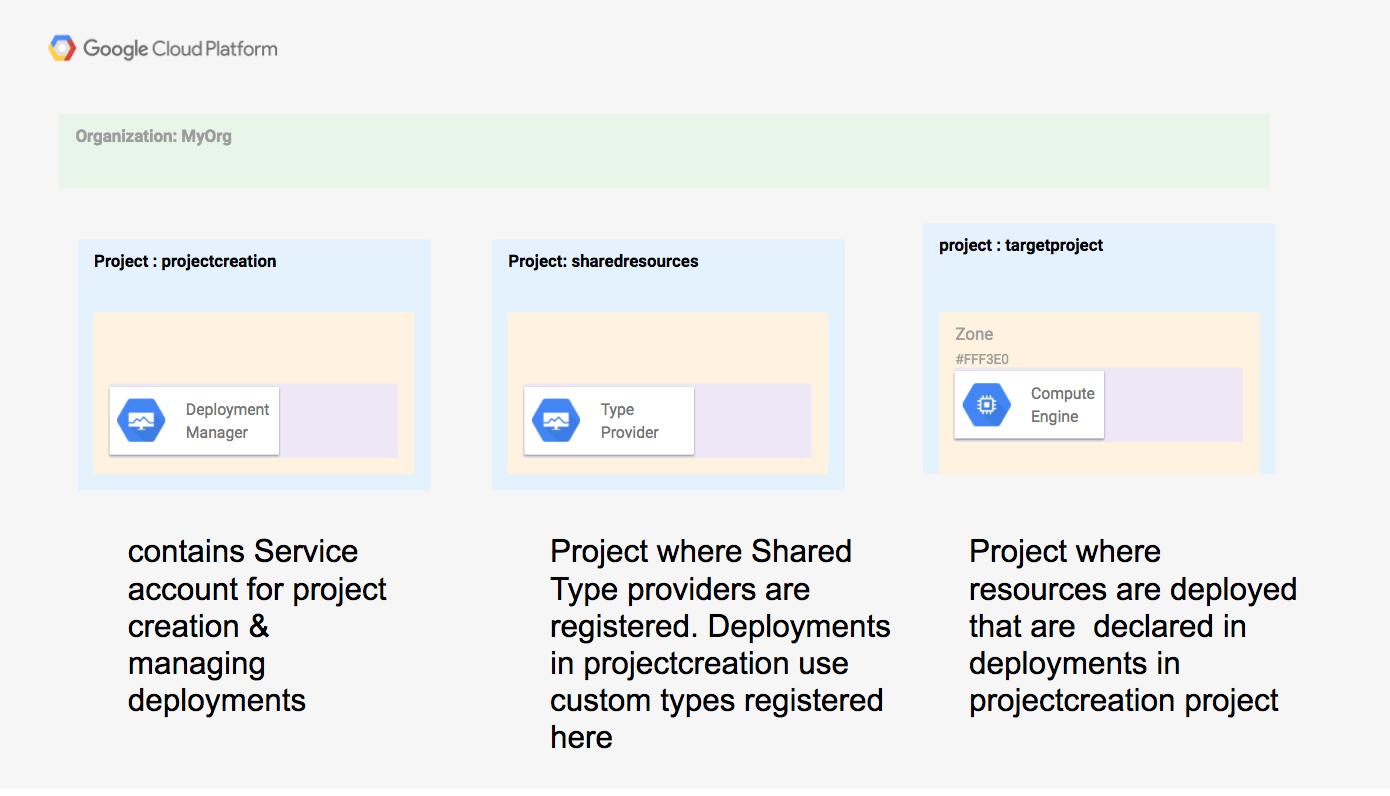
Task: Click the "contains Service account" description text
Action: point(257,625)
